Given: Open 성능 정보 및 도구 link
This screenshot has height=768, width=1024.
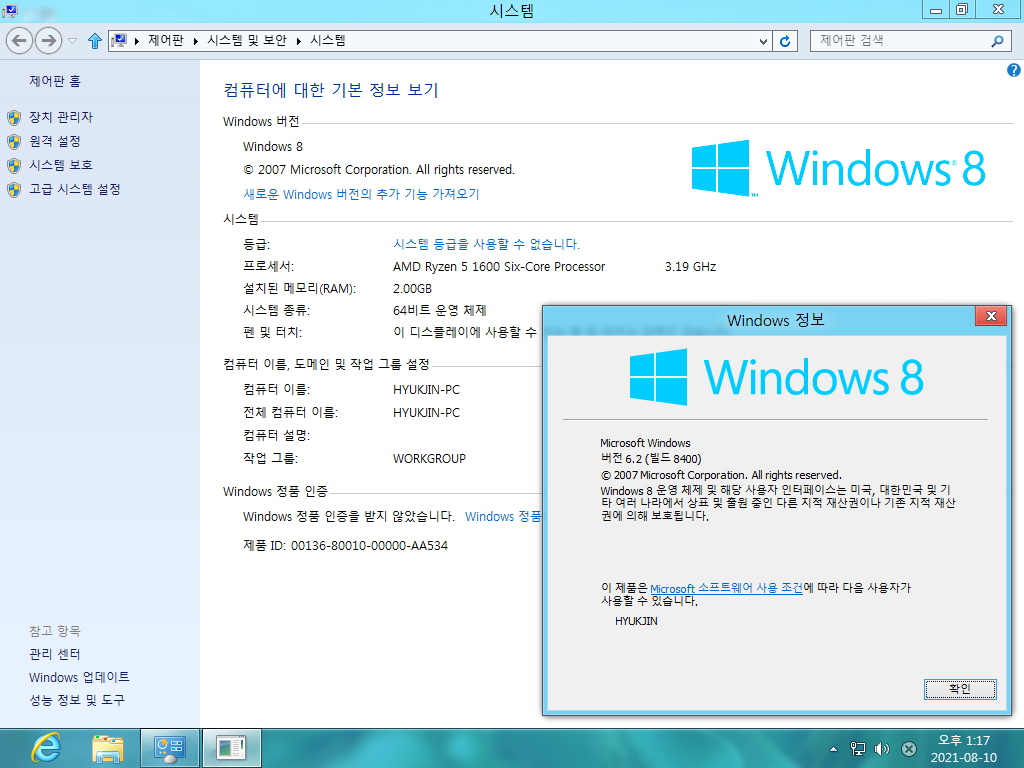Looking at the screenshot, I should [76, 700].
